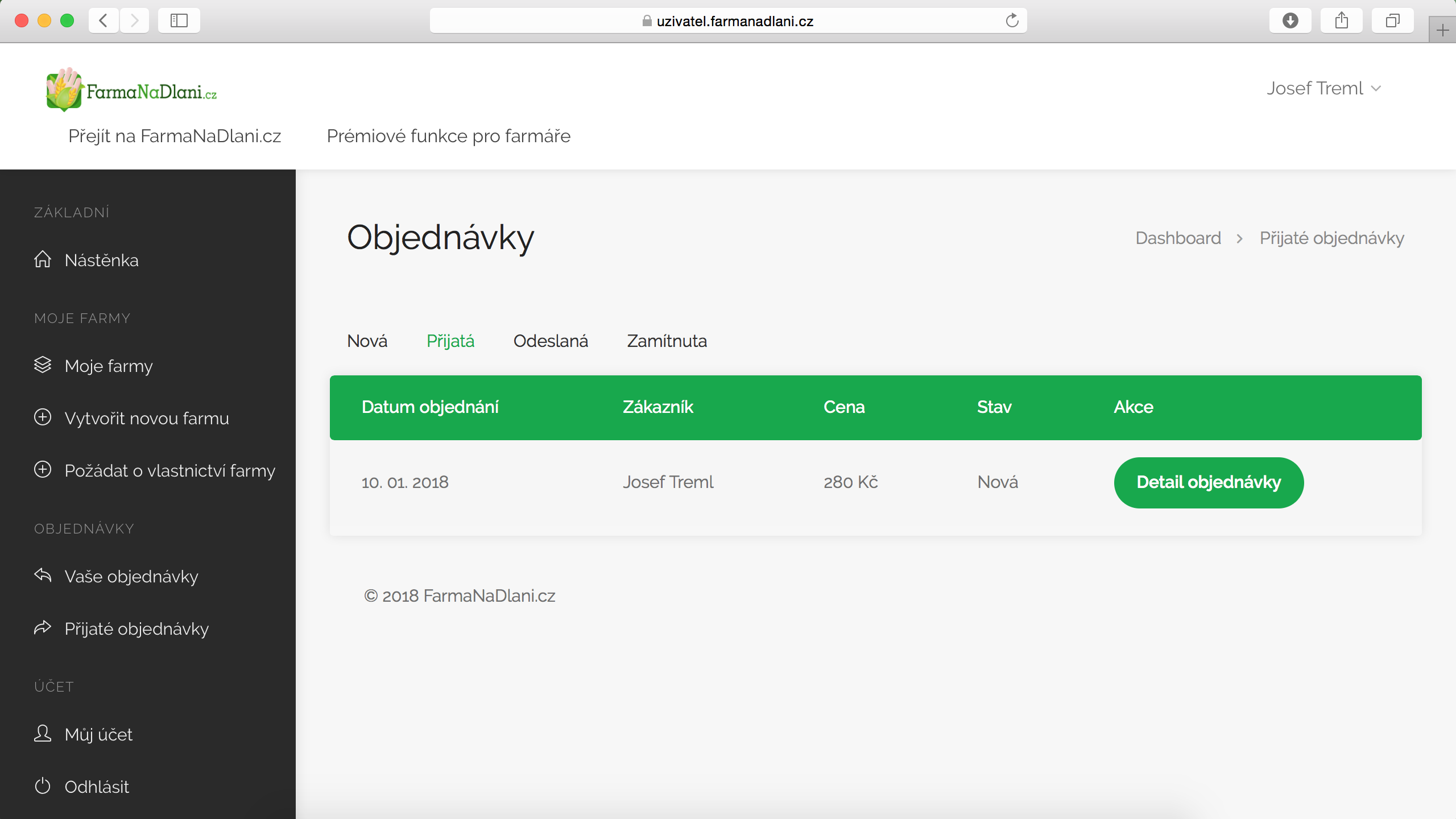Follow the Dashboard breadcrumb link
Image resolution: width=1456 pixels, height=819 pixels.
[x=1178, y=238]
